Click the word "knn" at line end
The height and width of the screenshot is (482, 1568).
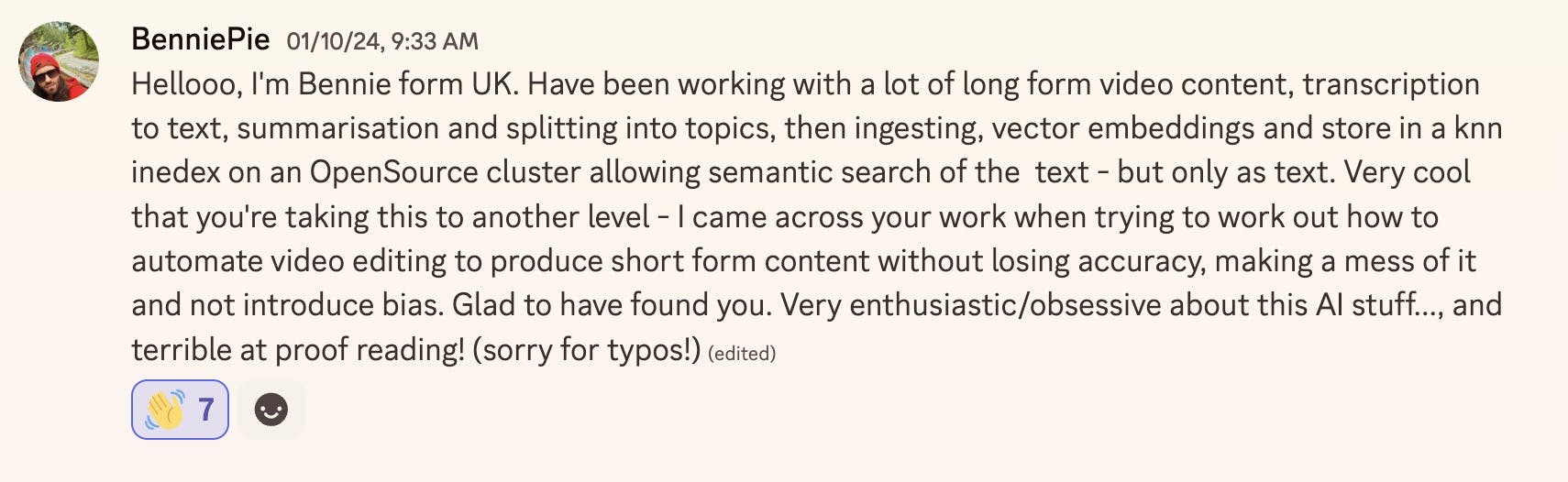1478,128
